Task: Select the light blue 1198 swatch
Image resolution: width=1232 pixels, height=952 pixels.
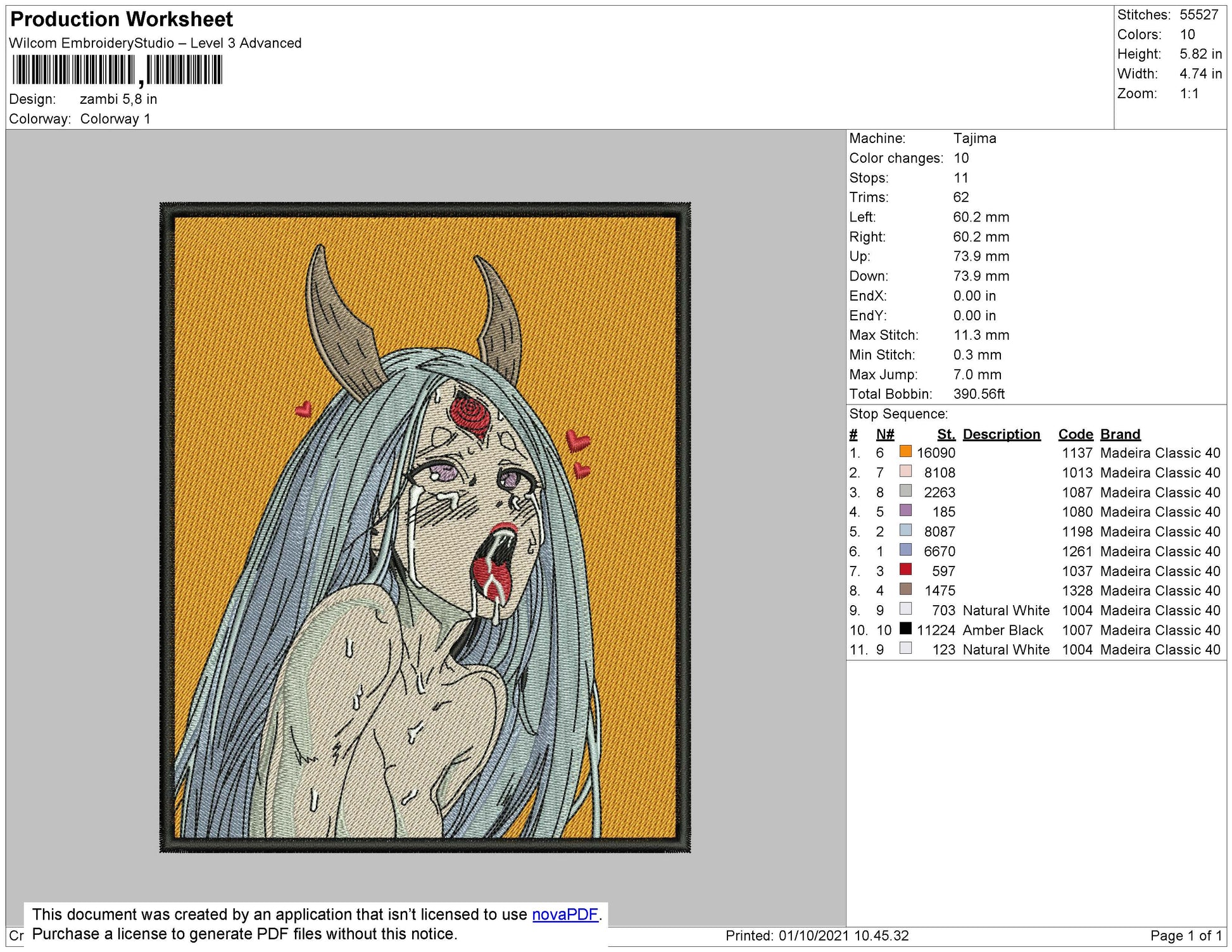Action: pos(905,530)
